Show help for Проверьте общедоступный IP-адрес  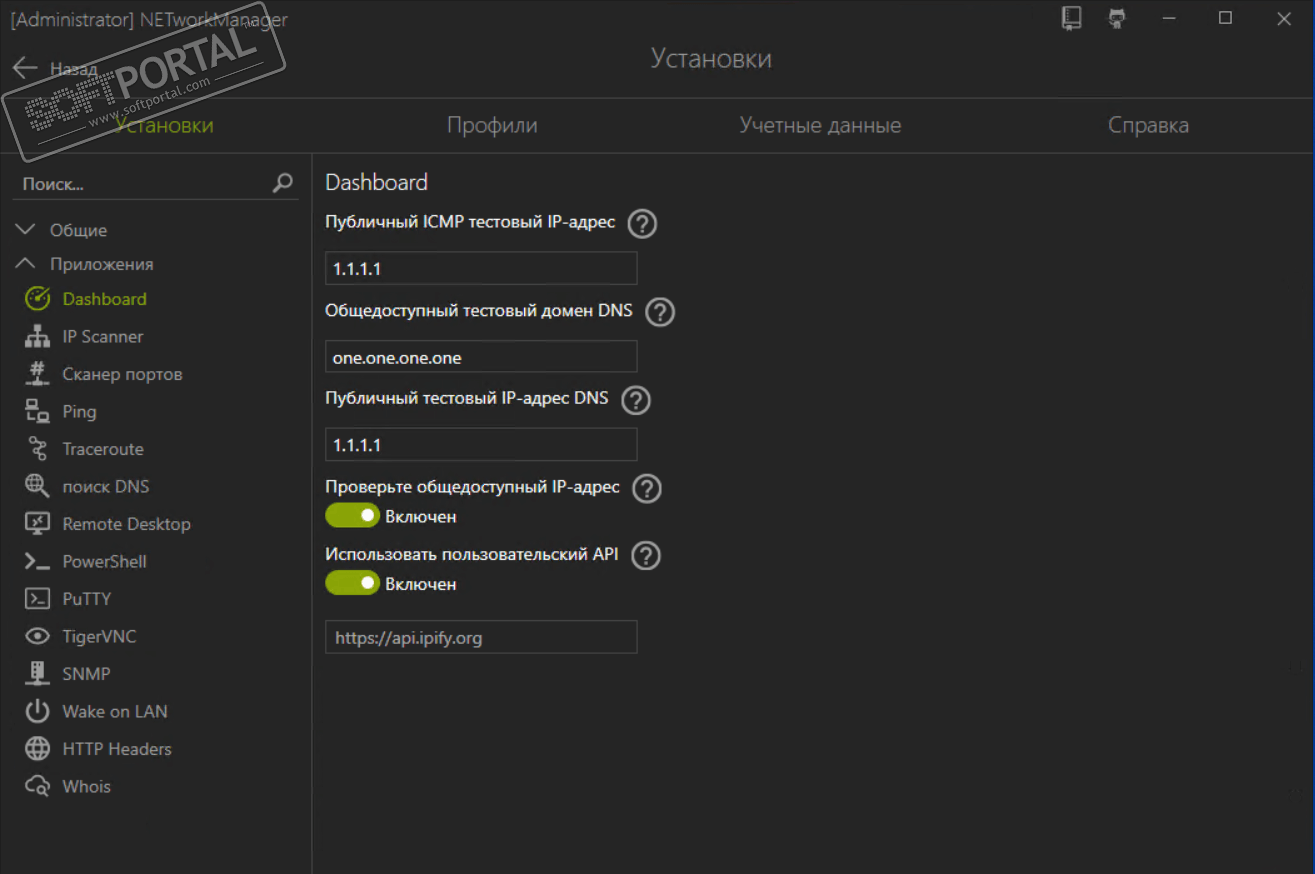[647, 489]
